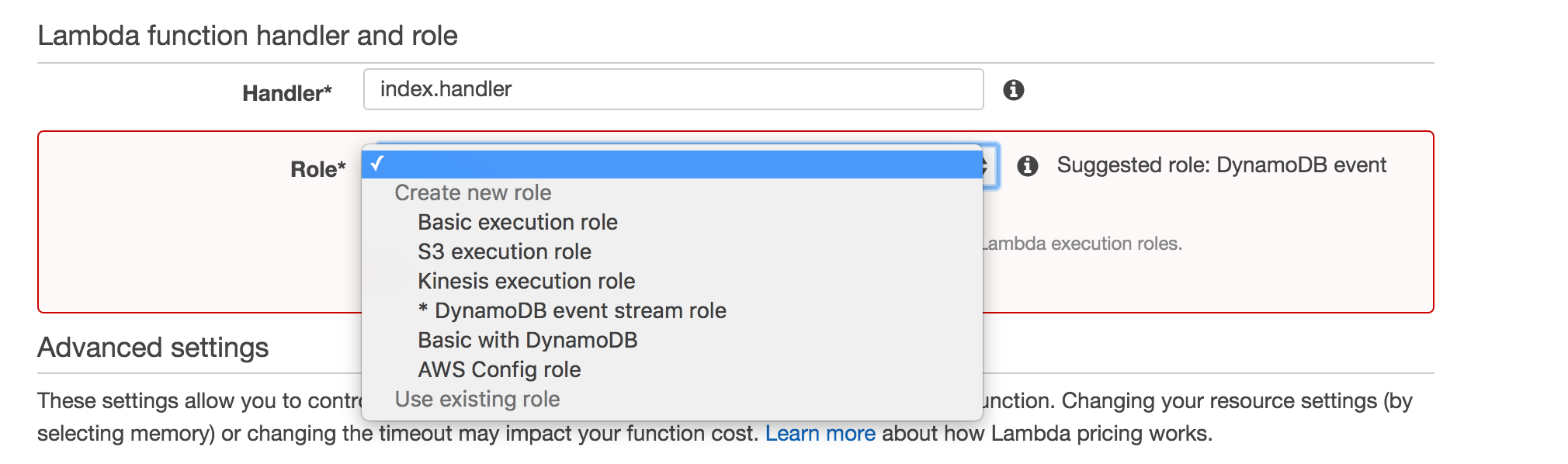Viewport: 1568px width, 464px height.
Task: Click the Role dropdown's up-down arrow control
Action: click(987, 165)
